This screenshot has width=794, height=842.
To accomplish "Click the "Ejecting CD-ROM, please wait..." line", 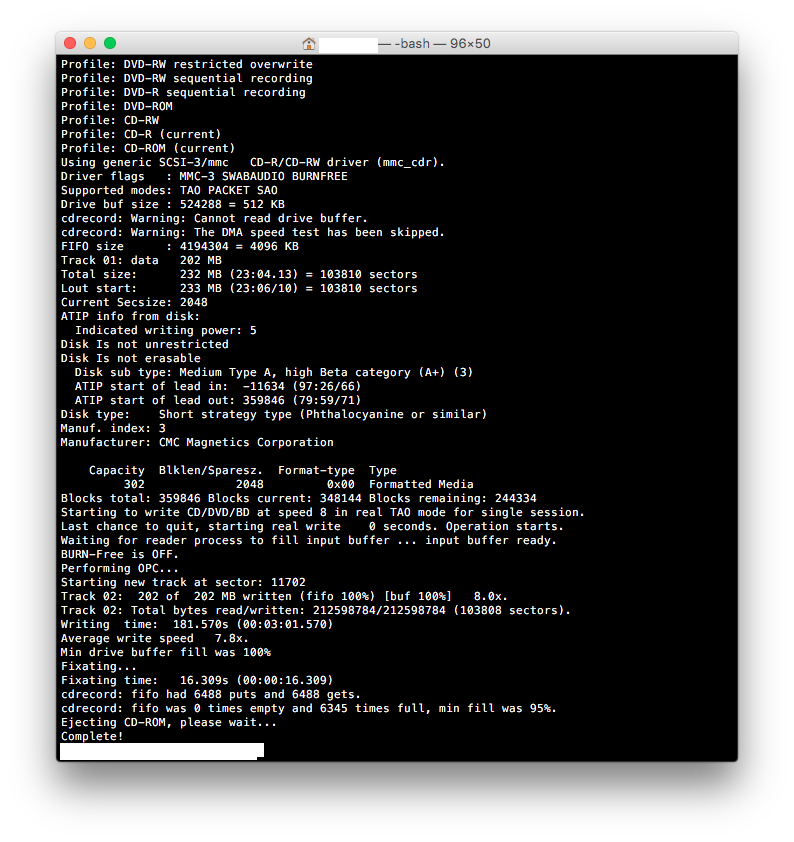I will tap(169, 722).
